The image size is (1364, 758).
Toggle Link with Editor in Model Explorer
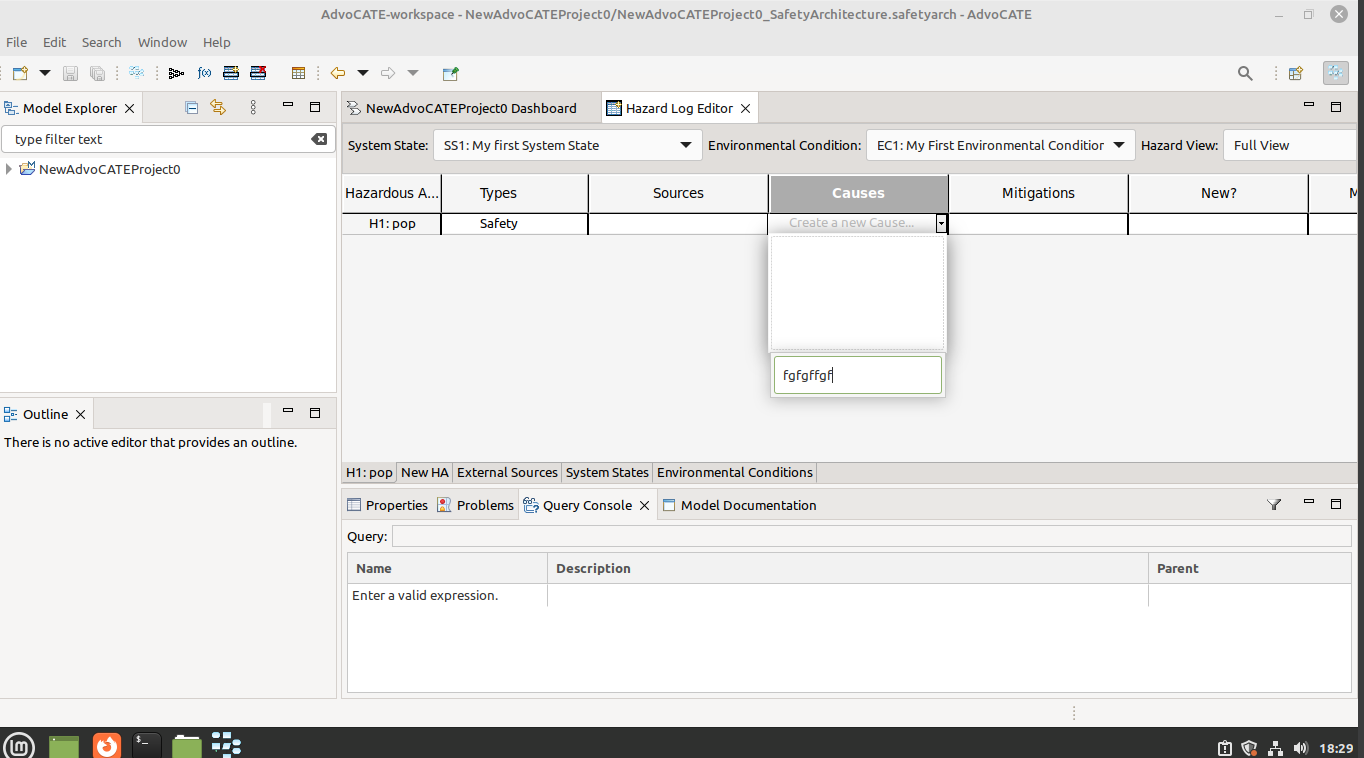(218, 108)
